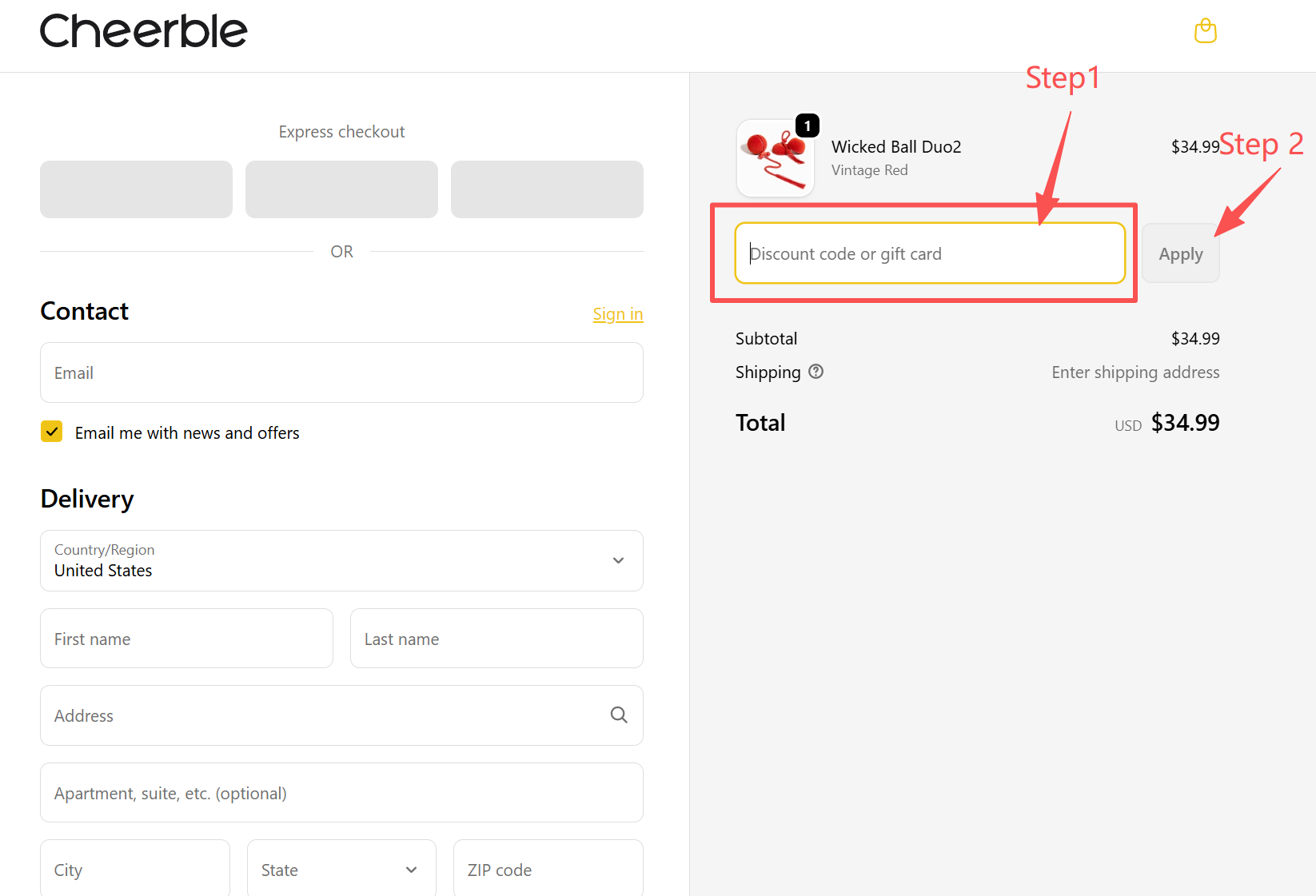
Task: Expand the Country/Region dropdown
Action: (341, 560)
